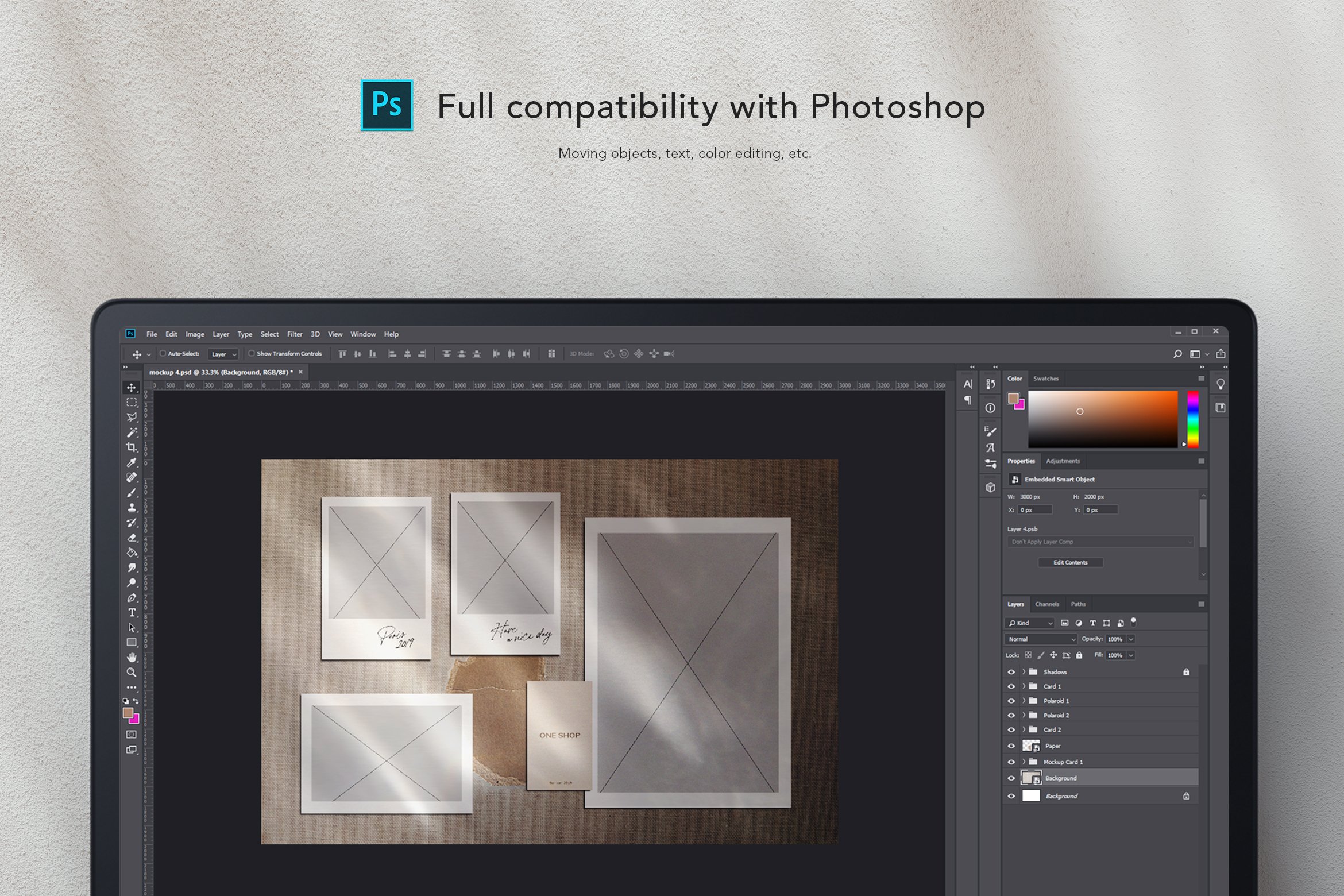1344x896 pixels.
Task: Open Don't Apply Layer Comp dropdown
Action: click(1100, 542)
